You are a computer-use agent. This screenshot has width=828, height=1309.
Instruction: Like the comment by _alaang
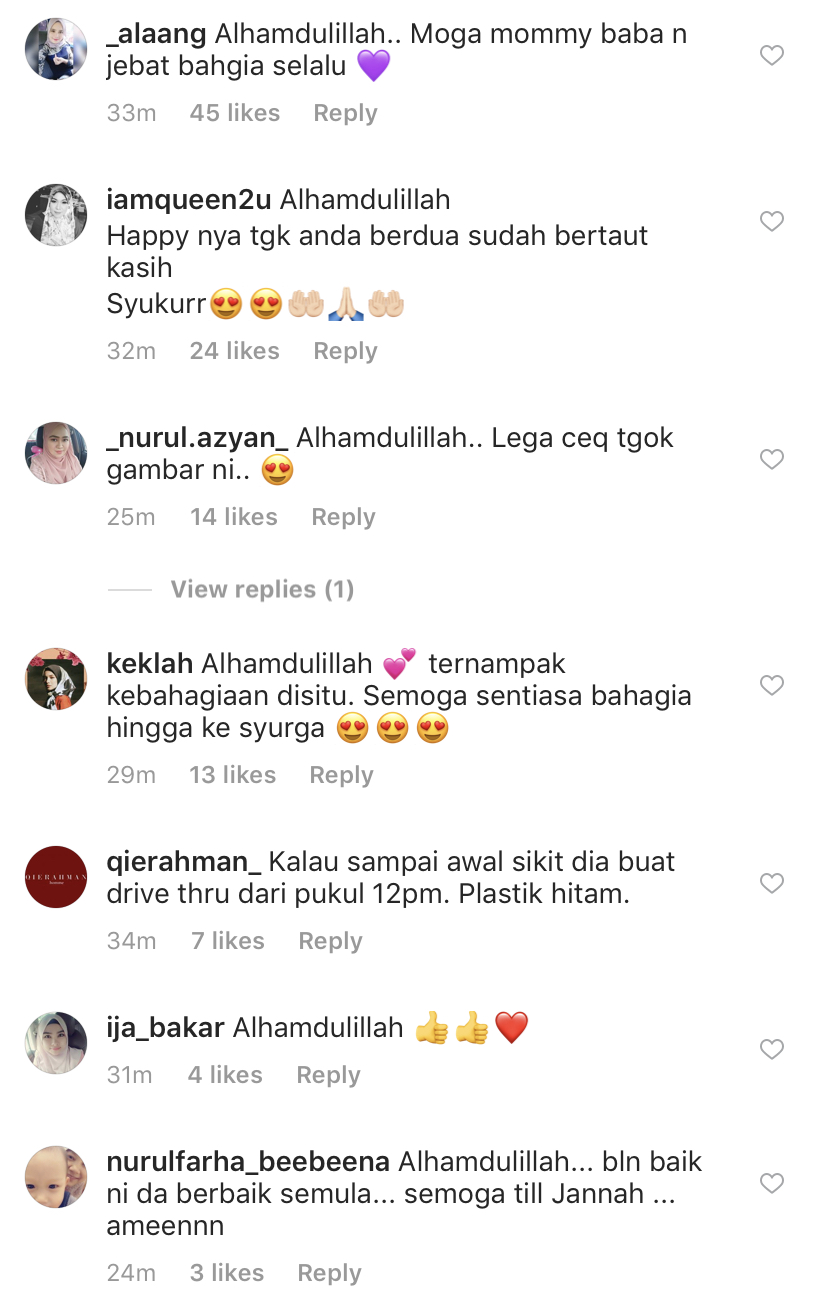(772, 55)
